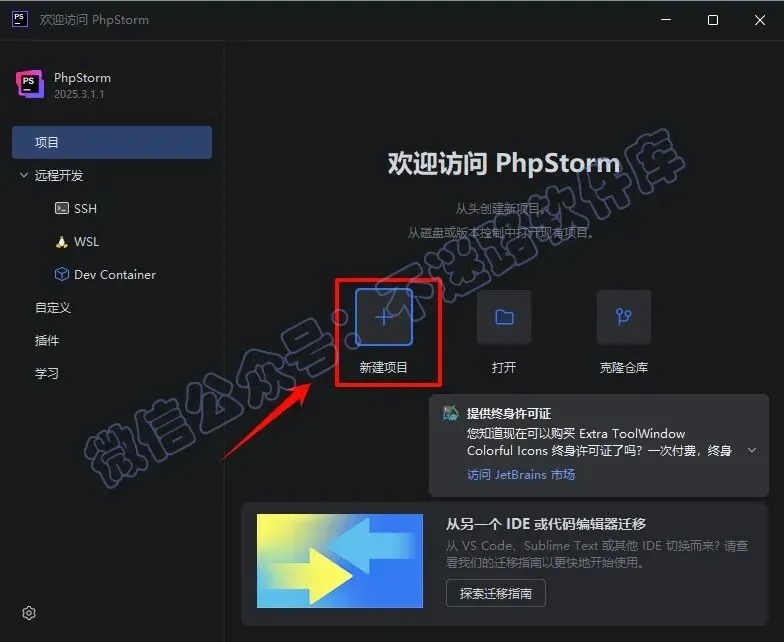Screen dimensions: 784x642
Task: Click the Clone Repository branch icon
Action: (x=624, y=317)
